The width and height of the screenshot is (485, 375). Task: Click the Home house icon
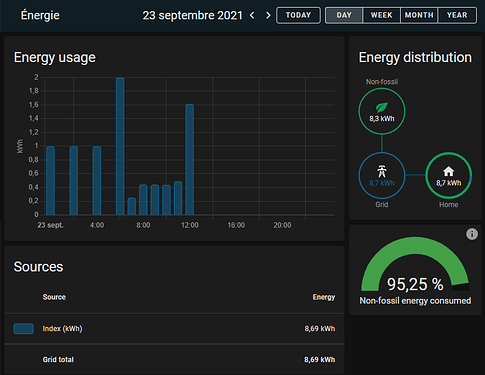pyautogui.click(x=448, y=171)
